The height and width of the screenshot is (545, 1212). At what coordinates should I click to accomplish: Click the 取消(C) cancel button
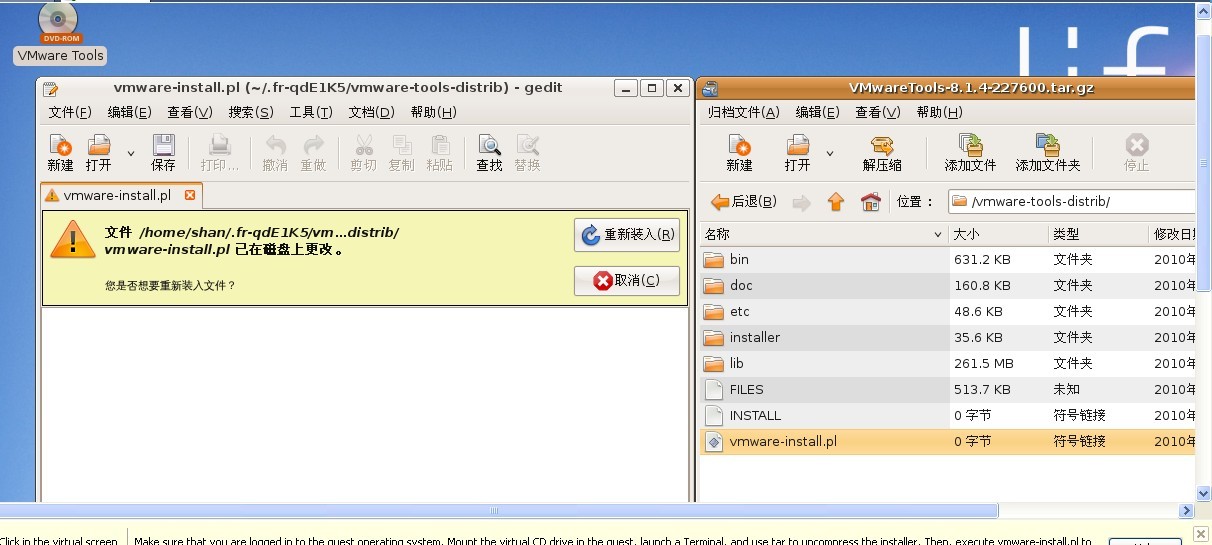627,281
